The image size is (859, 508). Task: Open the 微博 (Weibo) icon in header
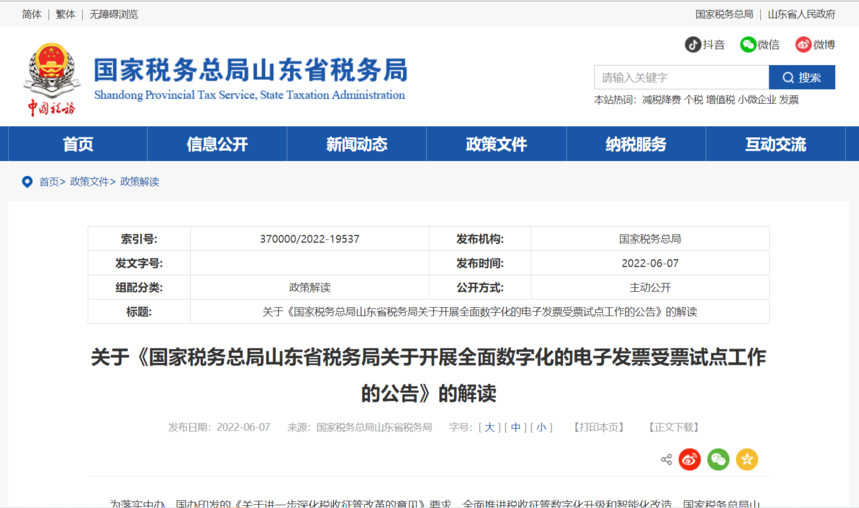pos(803,45)
